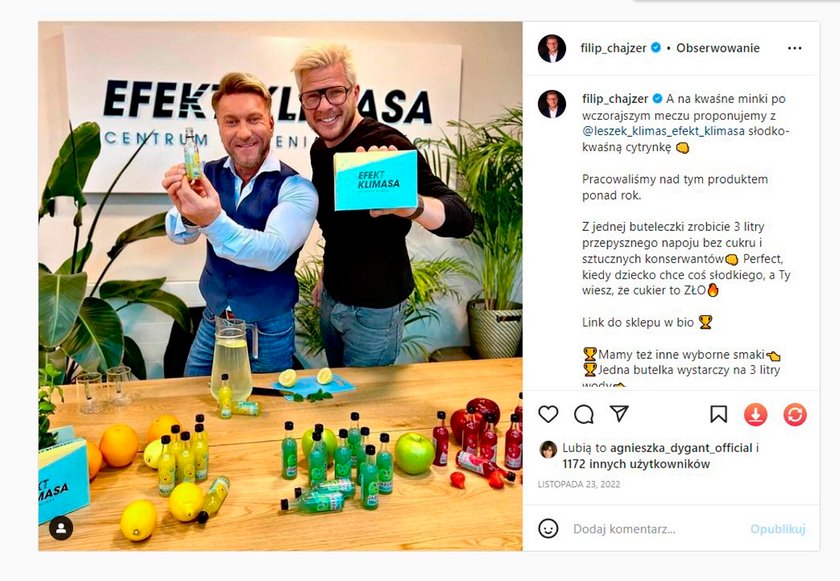Click the Listopada 23, 2022 post date
The width and height of the screenshot is (840, 581).
(579, 484)
